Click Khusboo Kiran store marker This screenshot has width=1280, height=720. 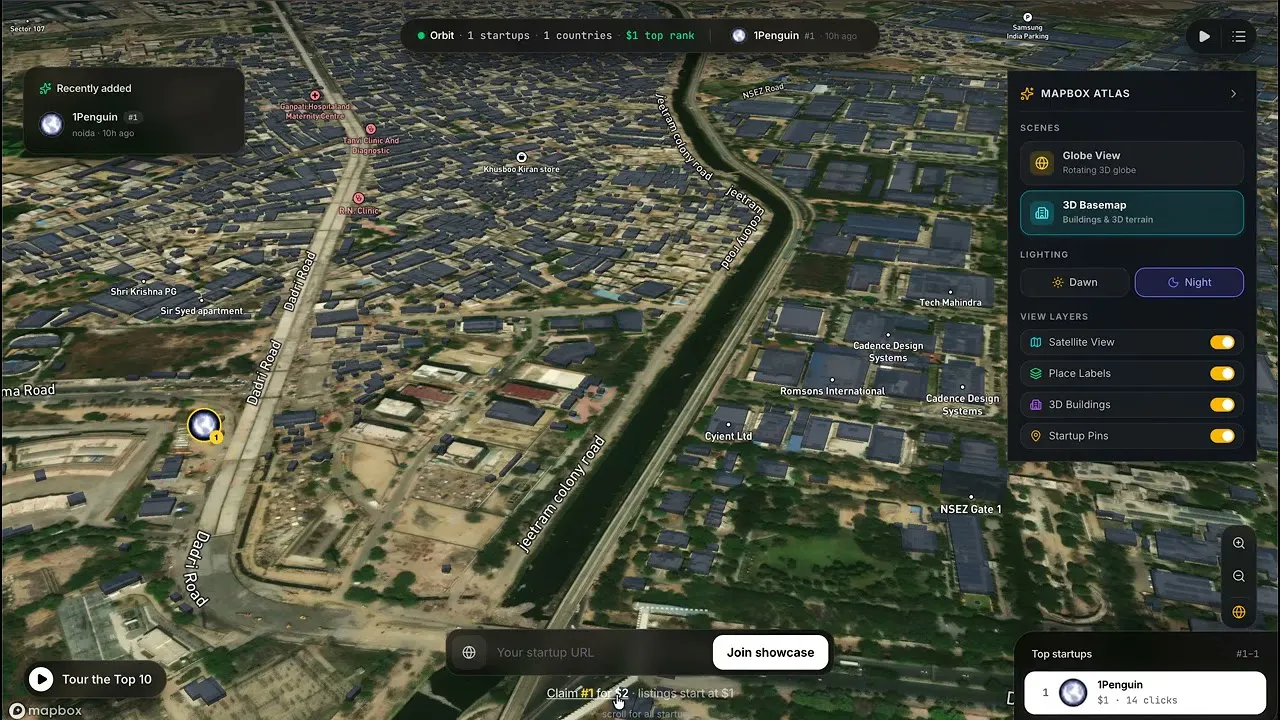coord(521,157)
